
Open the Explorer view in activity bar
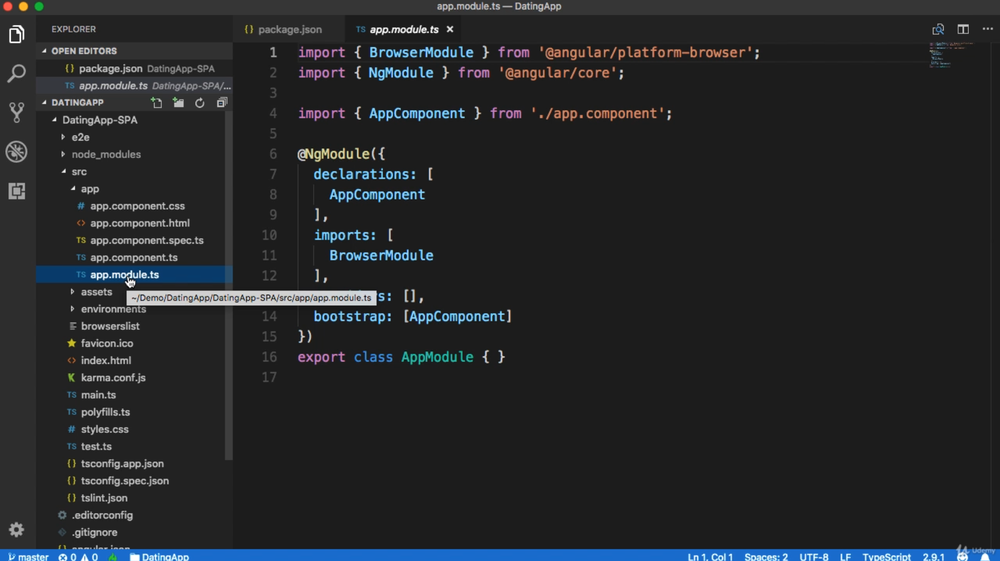[17, 34]
